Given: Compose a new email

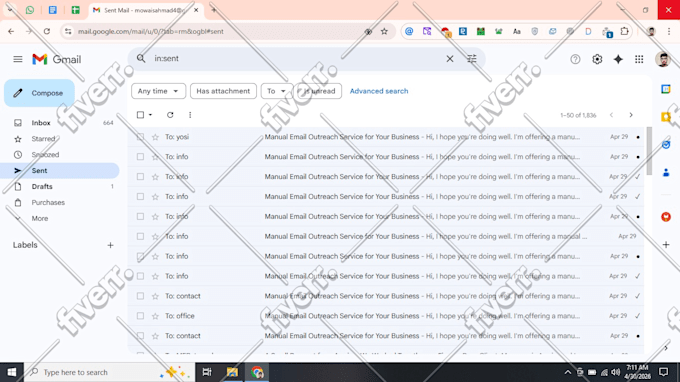Looking at the screenshot, I should [x=39, y=93].
